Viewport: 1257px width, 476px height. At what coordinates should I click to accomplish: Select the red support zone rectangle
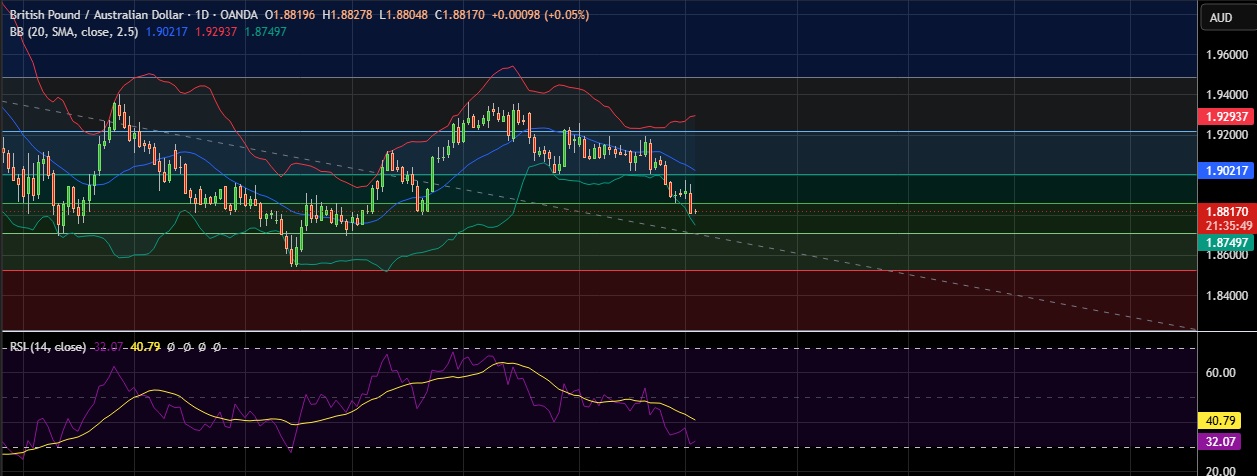[x=597, y=299]
